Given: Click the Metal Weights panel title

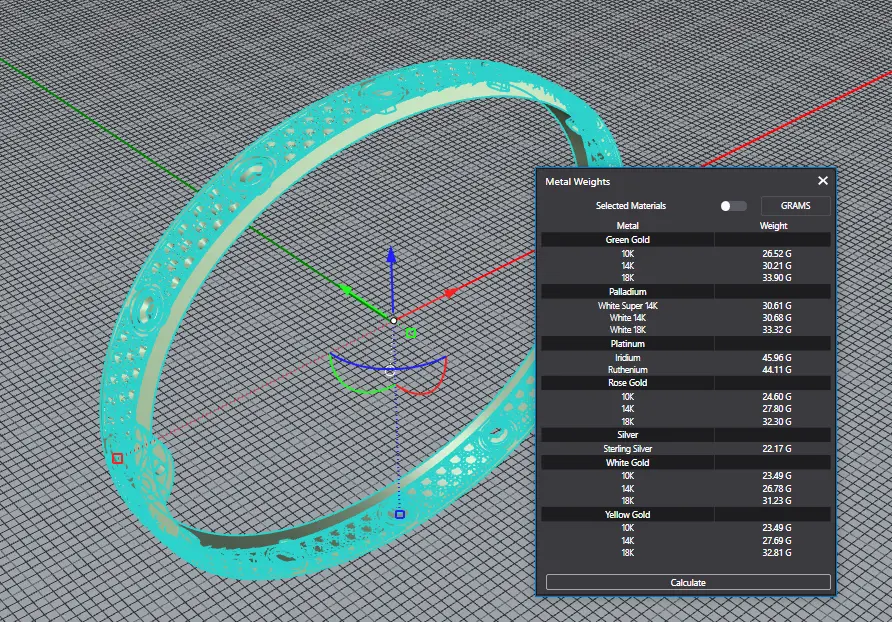Looking at the screenshot, I should (x=577, y=182).
